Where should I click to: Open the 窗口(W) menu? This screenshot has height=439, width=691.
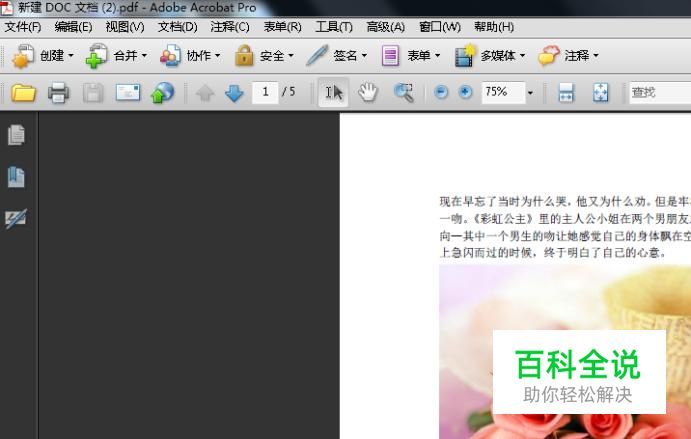click(440, 27)
